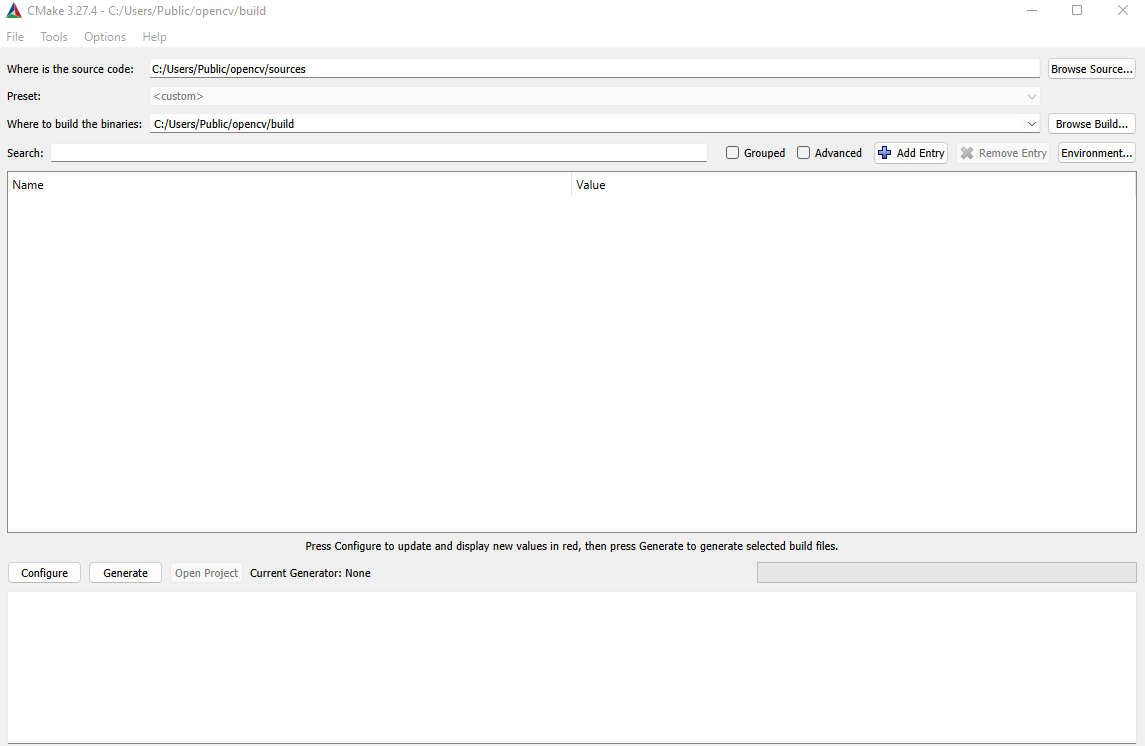1145x746 pixels.
Task: Click the Name column header
Action: (289, 185)
